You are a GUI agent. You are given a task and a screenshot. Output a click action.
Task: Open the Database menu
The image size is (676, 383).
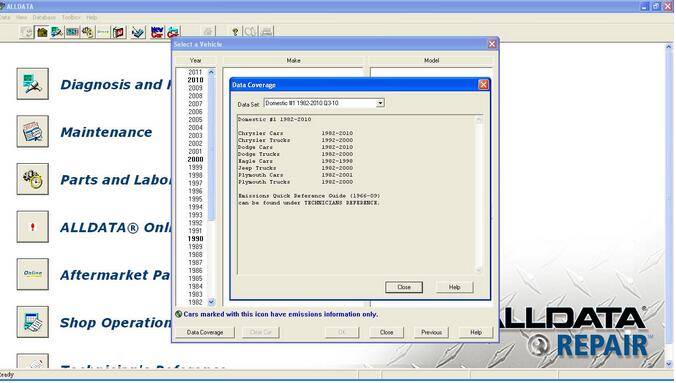44,17
